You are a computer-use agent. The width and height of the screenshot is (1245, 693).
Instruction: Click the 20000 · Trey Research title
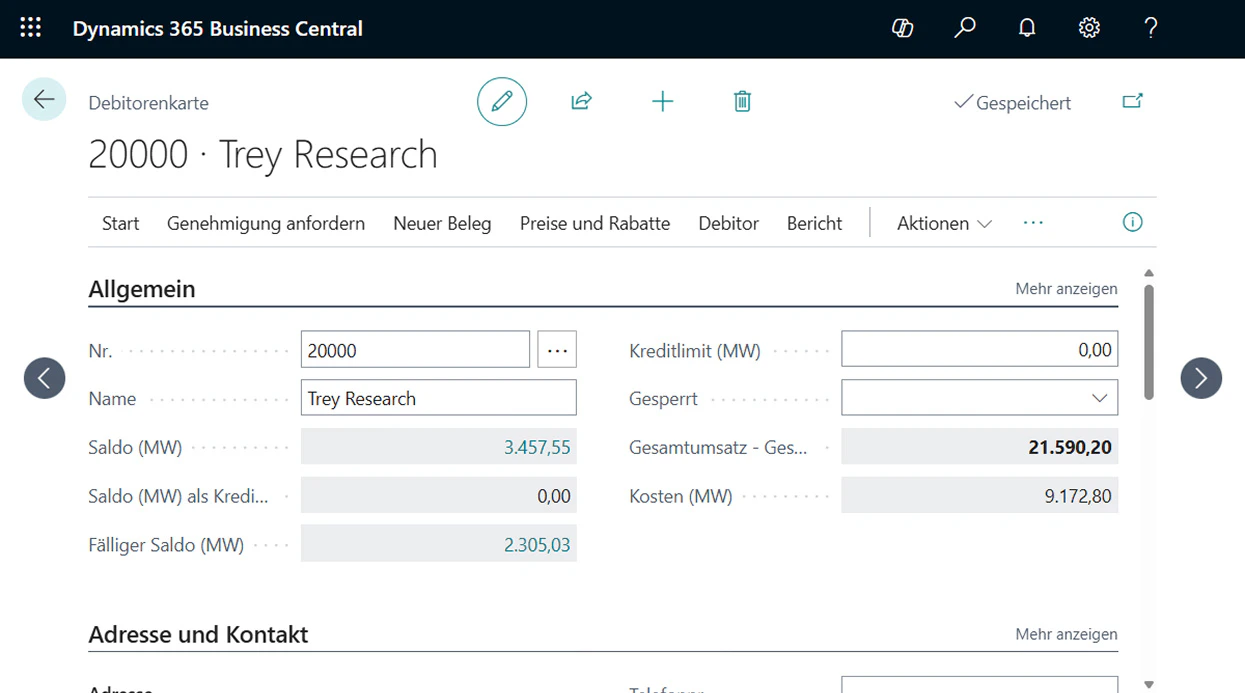click(x=263, y=154)
